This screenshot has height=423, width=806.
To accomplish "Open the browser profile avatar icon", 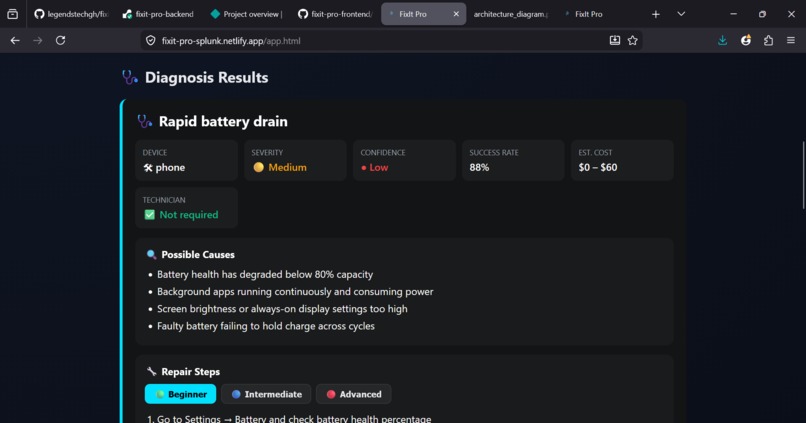I will tap(746, 40).
